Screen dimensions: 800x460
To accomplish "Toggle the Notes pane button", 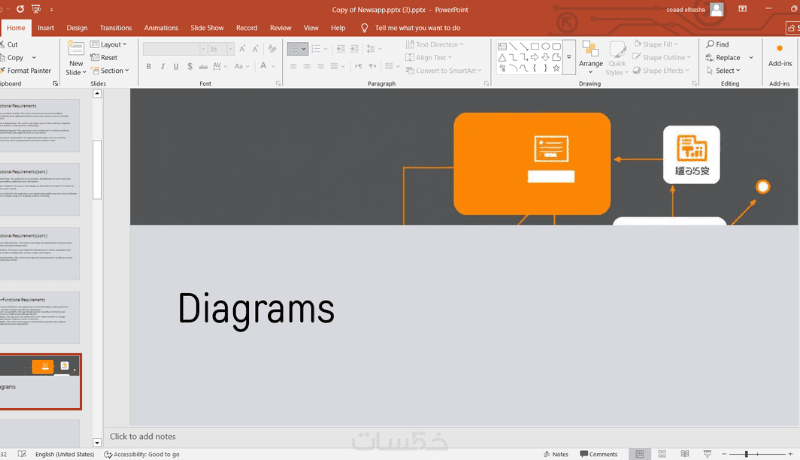I will [x=556, y=454].
